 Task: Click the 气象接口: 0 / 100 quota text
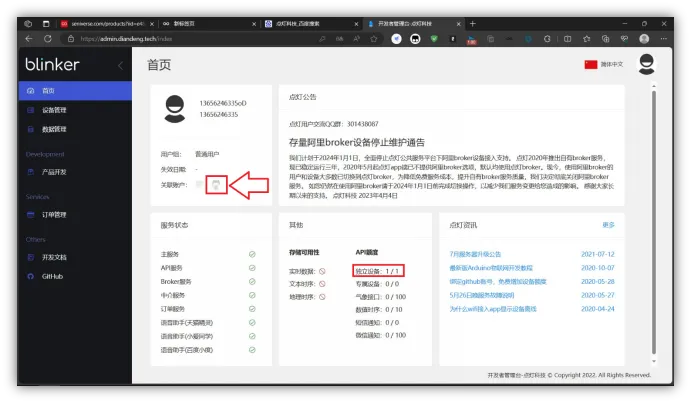pyautogui.click(x=381, y=297)
